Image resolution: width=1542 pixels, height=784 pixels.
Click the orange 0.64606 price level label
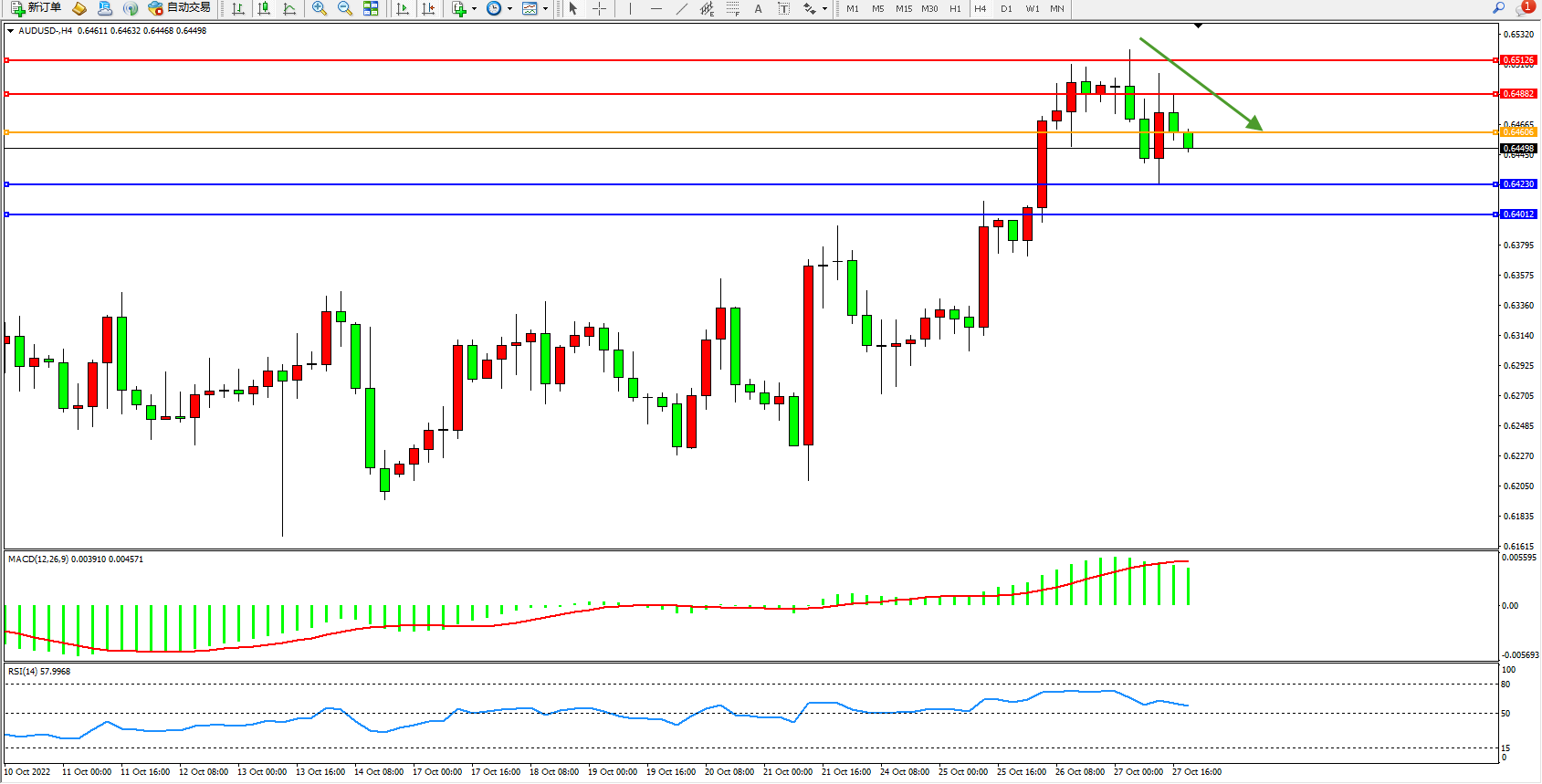(x=1518, y=132)
